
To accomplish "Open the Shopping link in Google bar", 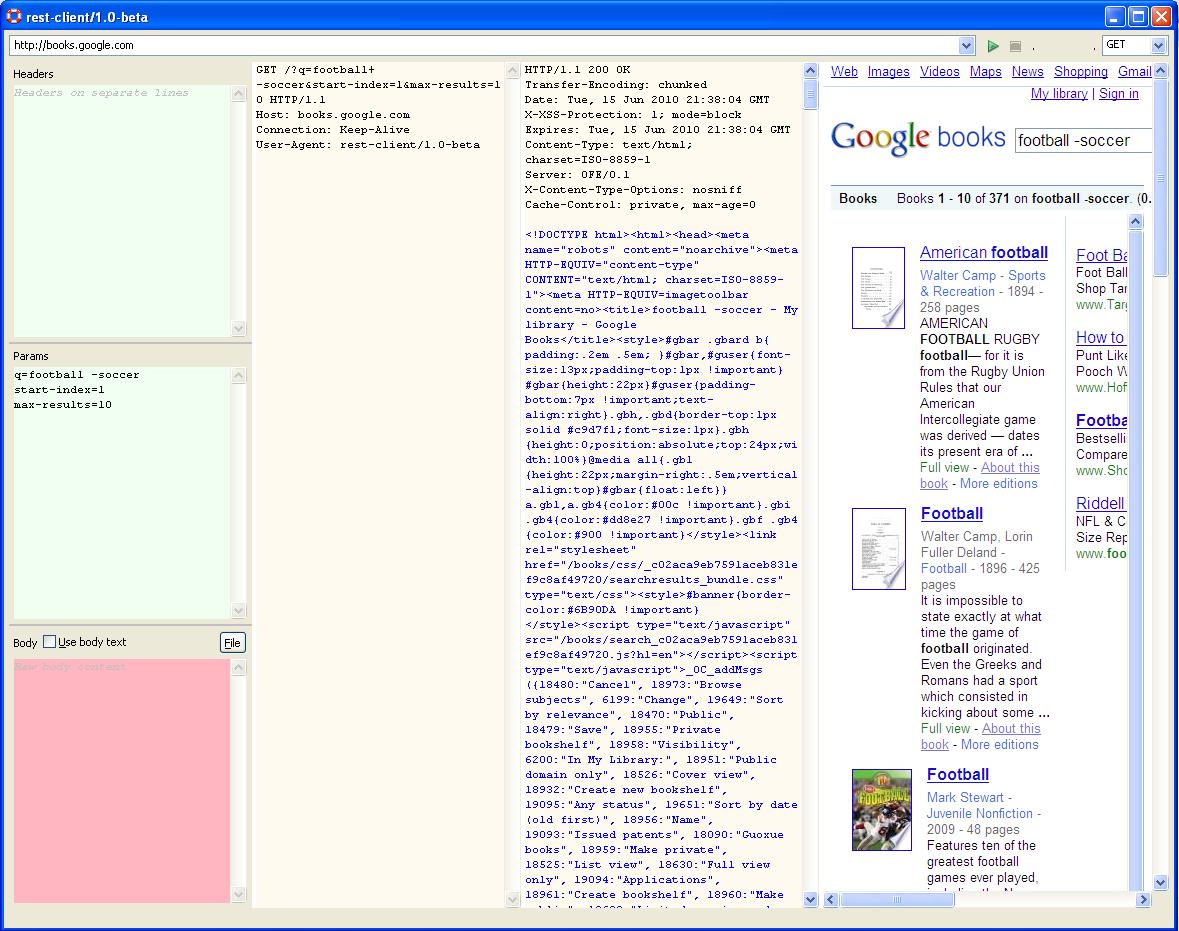I will (1080, 71).
